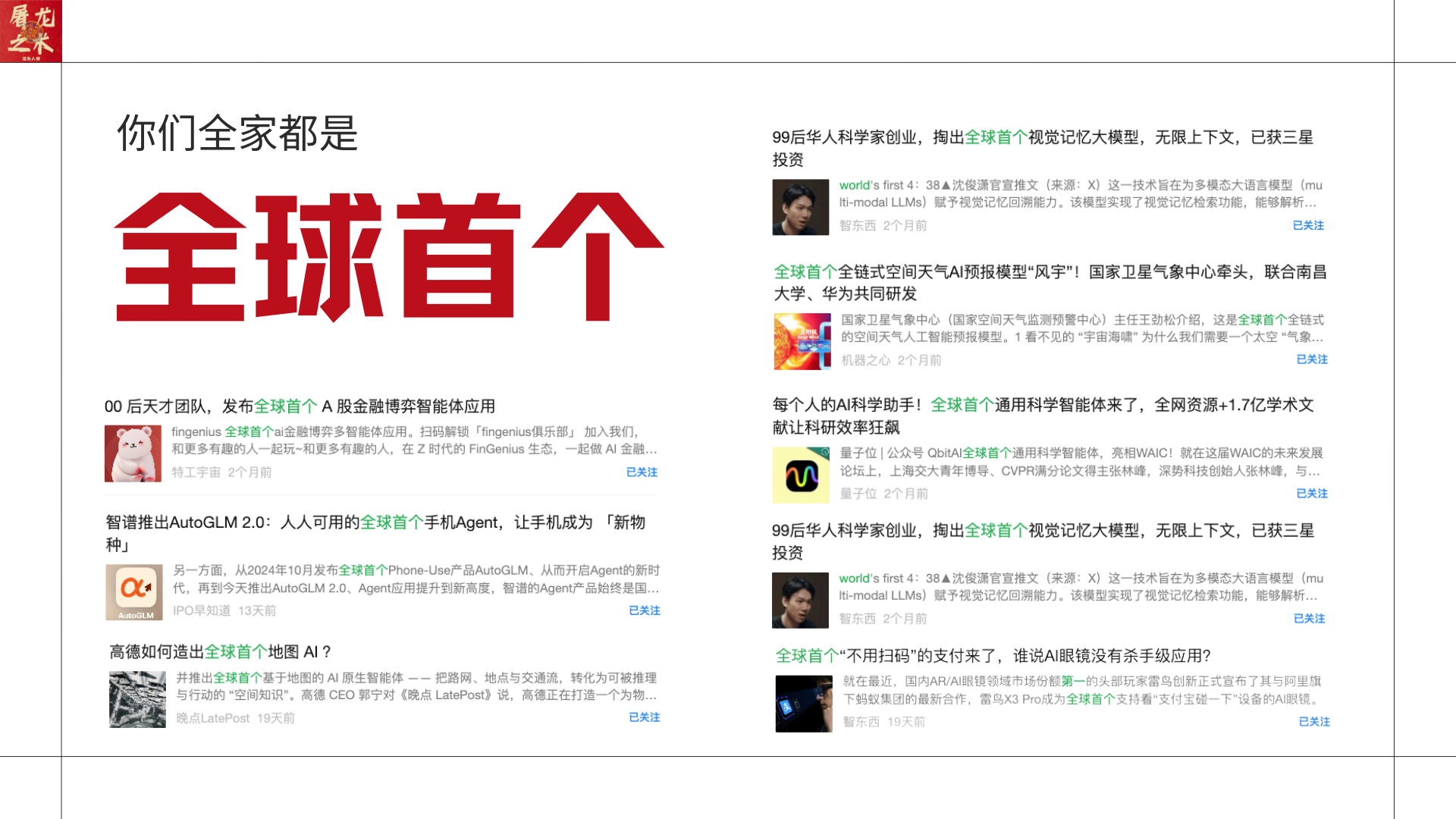Click the IPO早知道 source name

click(x=202, y=610)
